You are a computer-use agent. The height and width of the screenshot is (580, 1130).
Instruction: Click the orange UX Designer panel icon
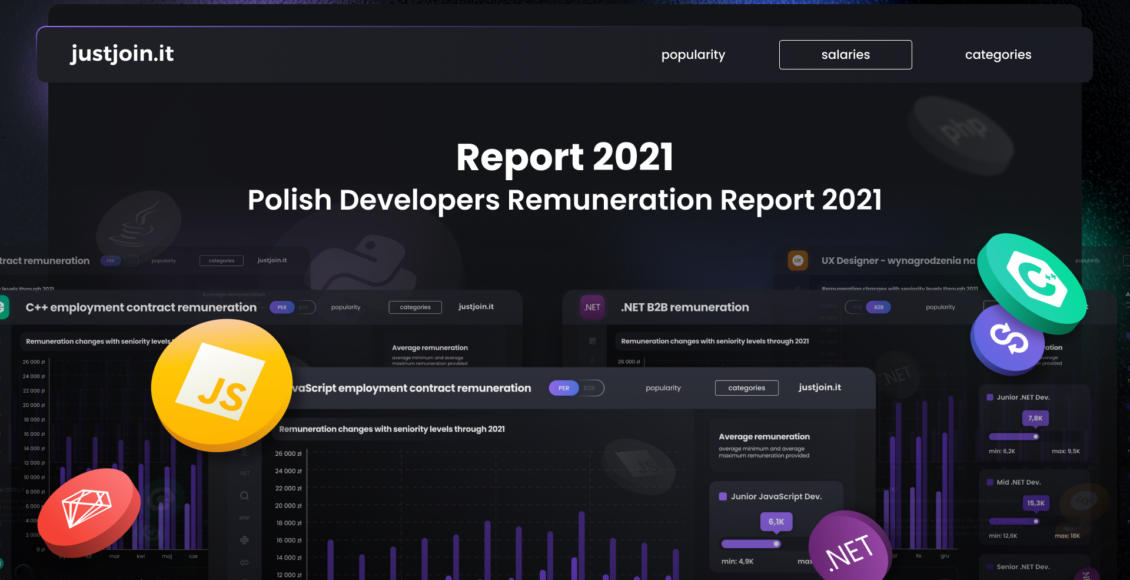[797, 259]
